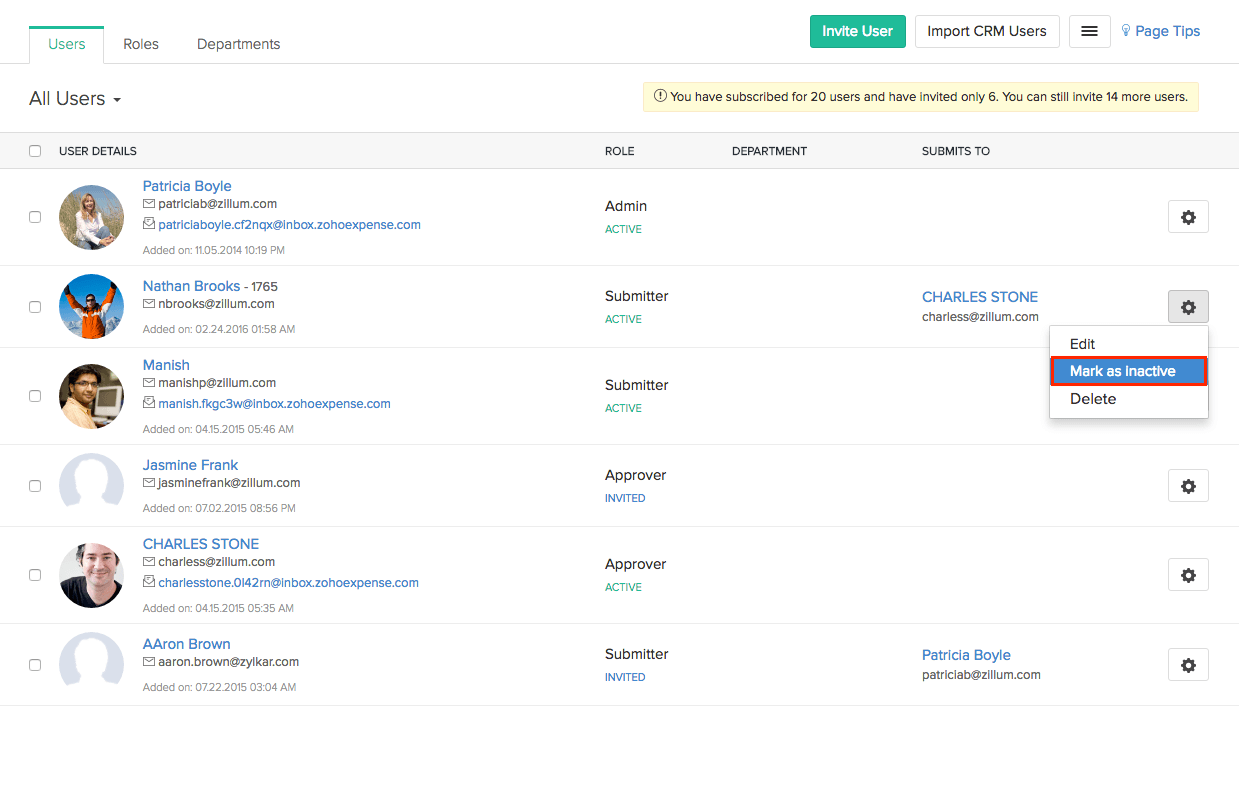Choose Mark as Inactive from the menu
Image resolution: width=1239 pixels, height=787 pixels.
pyautogui.click(x=1128, y=371)
